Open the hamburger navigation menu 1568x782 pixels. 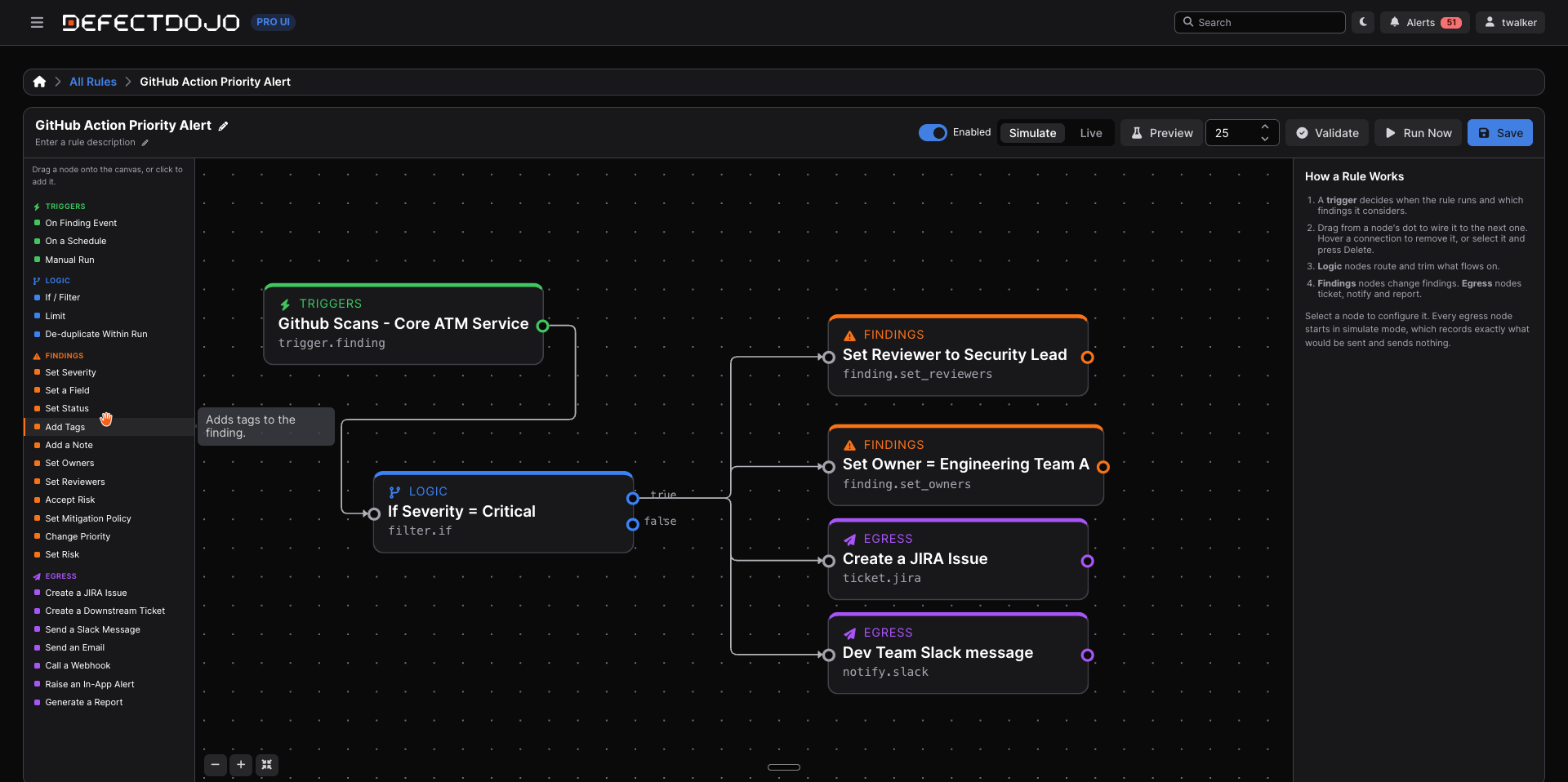(x=37, y=23)
